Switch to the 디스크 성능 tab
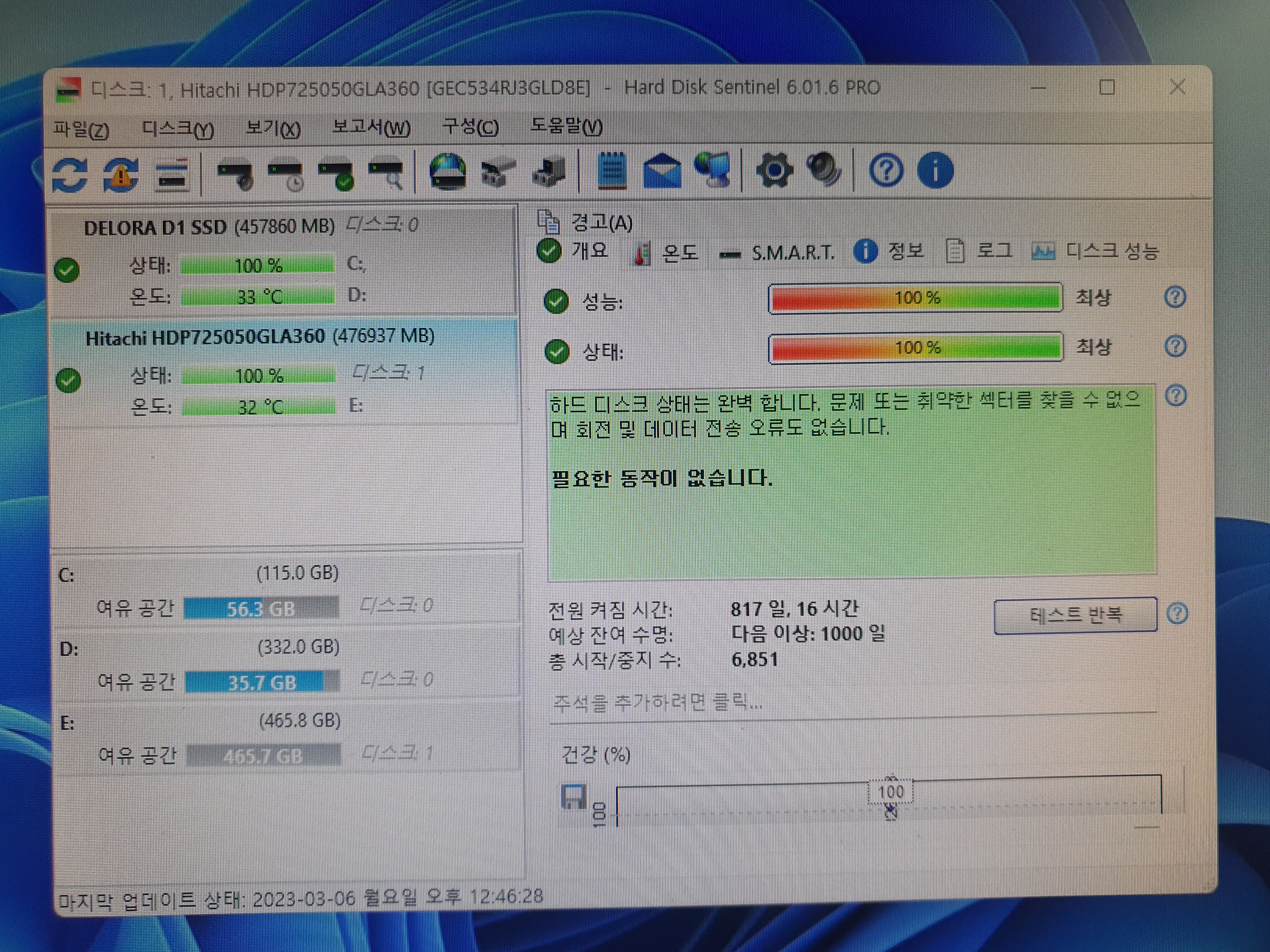This screenshot has width=1270, height=952. coord(1096,251)
